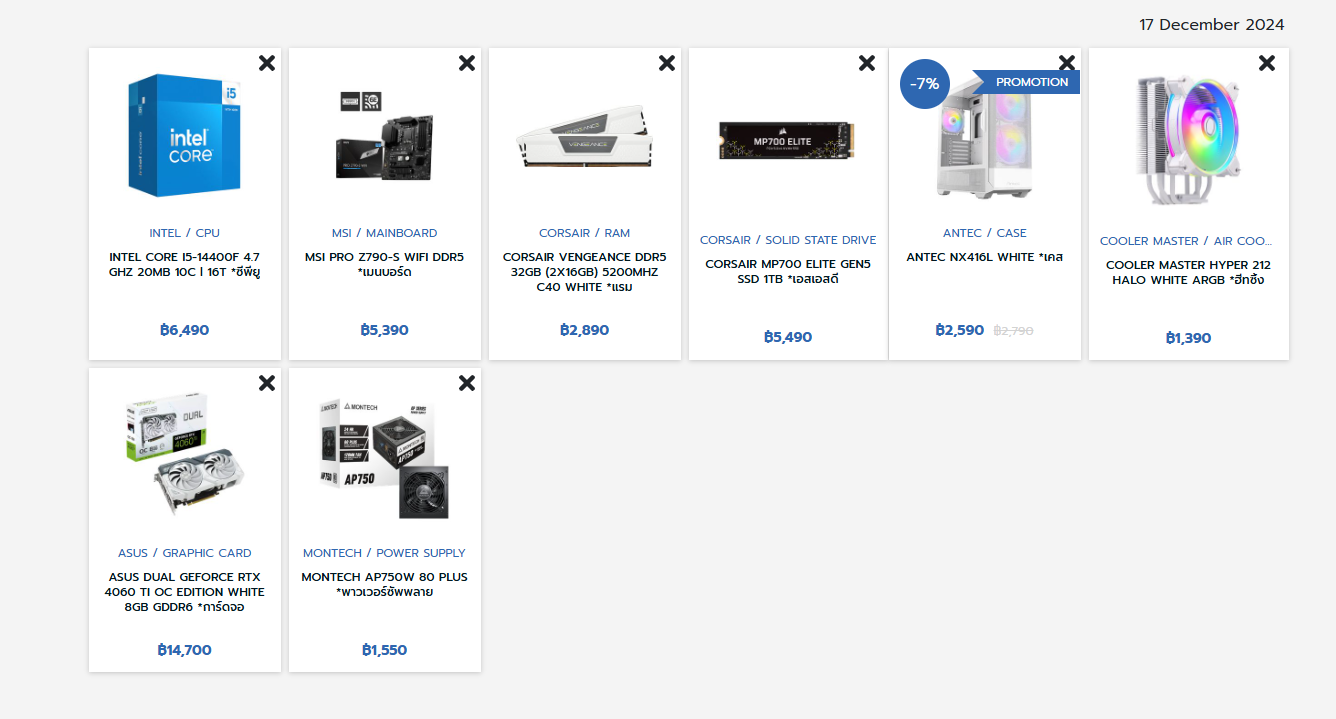Remove the Montech AP750W power supply
This screenshot has height=719, width=1336.
pyautogui.click(x=467, y=383)
